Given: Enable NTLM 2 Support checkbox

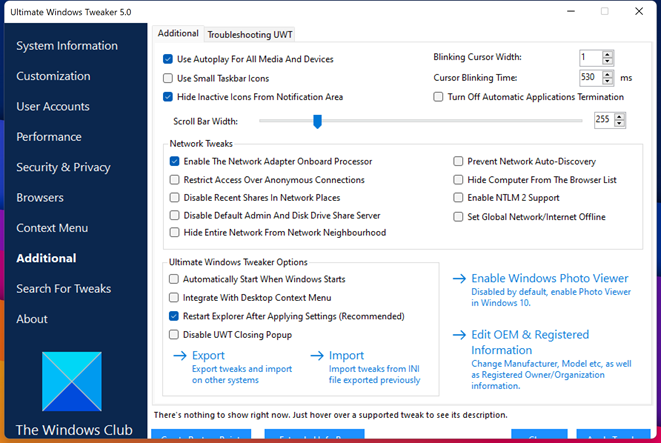Looking at the screenshot, I should [458, 197].
